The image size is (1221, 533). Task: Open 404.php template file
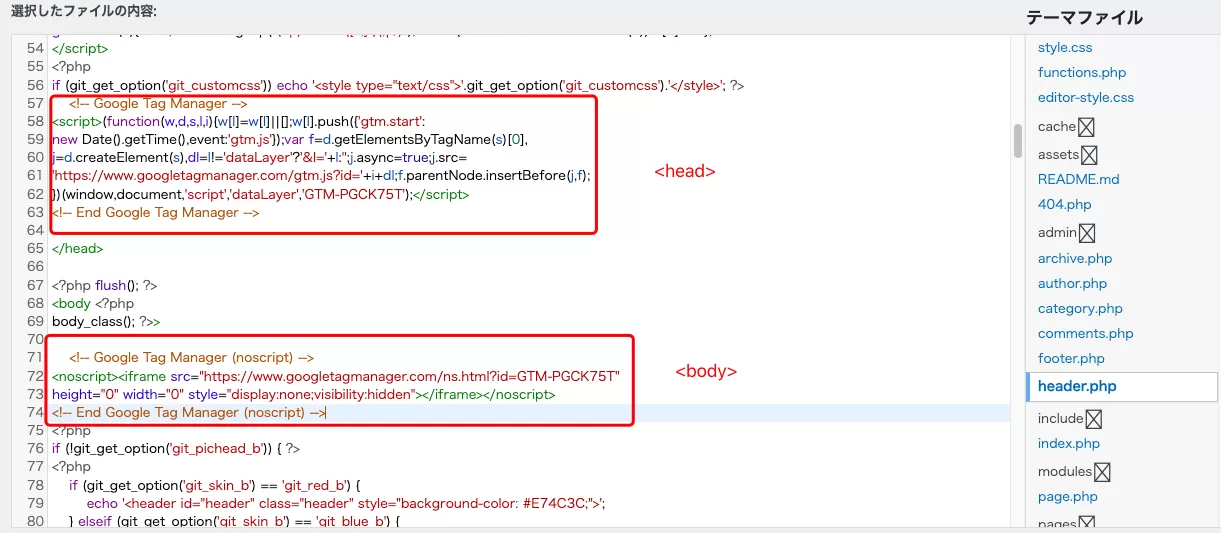1064,204
